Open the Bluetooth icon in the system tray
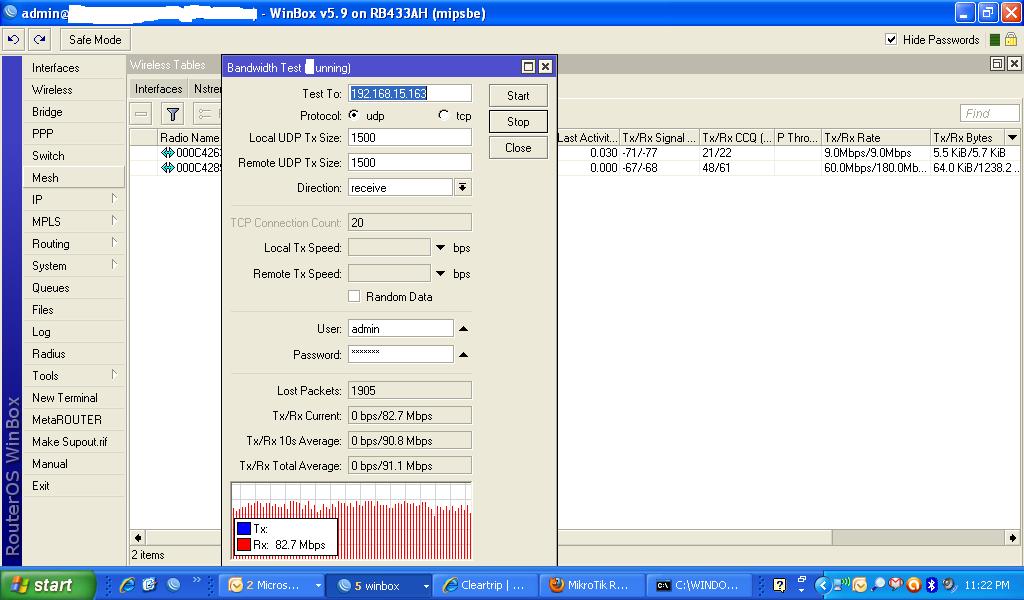Viewport: 1024px width, 600px height. [931, 585]
